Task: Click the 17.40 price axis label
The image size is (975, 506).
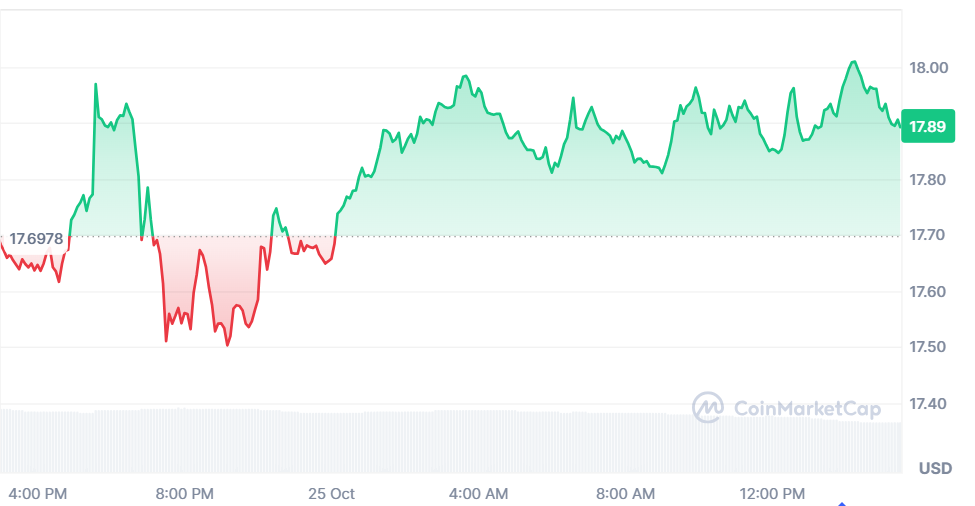Action: (x=928, y=403)
